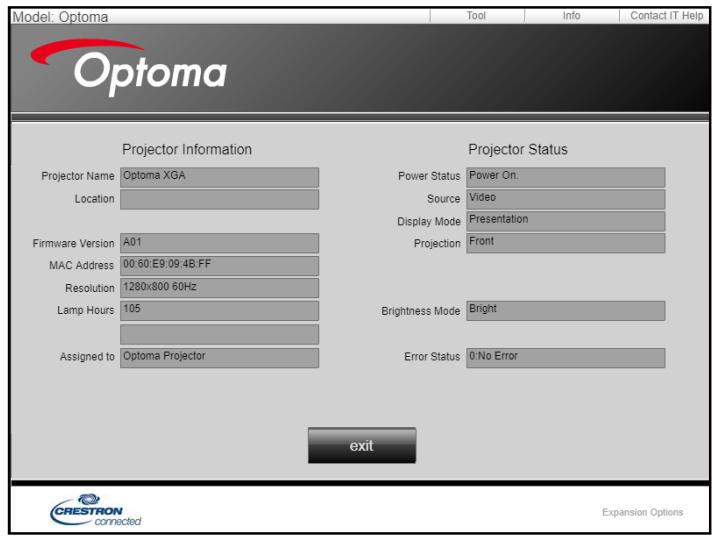Click the Projector Name label
712x537 pixels.
(78, 176)
